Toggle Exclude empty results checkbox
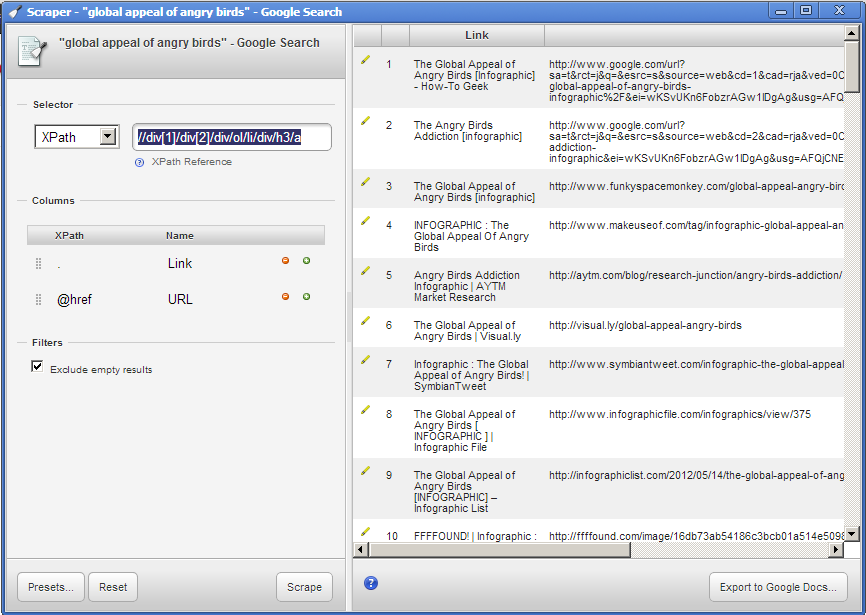Image resolution: width=866 pixels, height=615 pixels. click(37, 367)
